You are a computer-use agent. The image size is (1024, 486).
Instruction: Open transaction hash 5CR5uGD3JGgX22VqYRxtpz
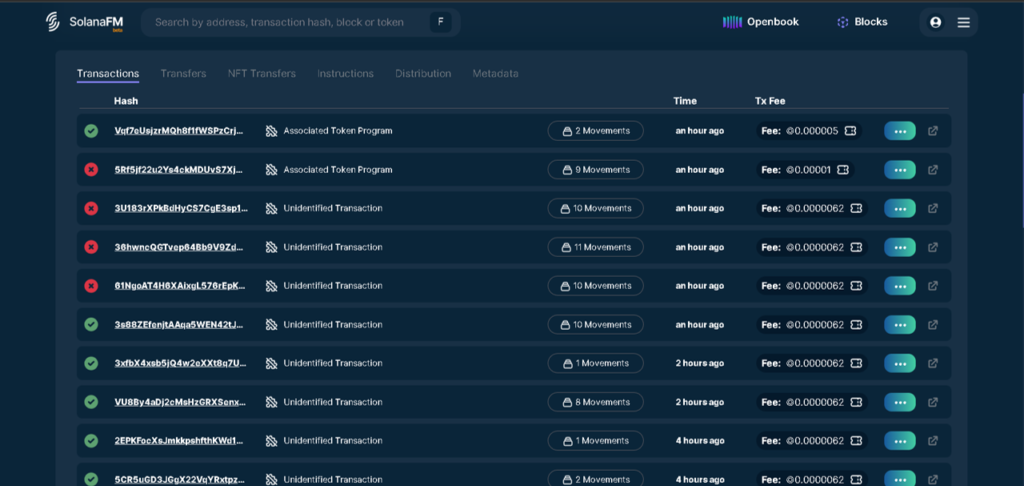coord(181,479)
